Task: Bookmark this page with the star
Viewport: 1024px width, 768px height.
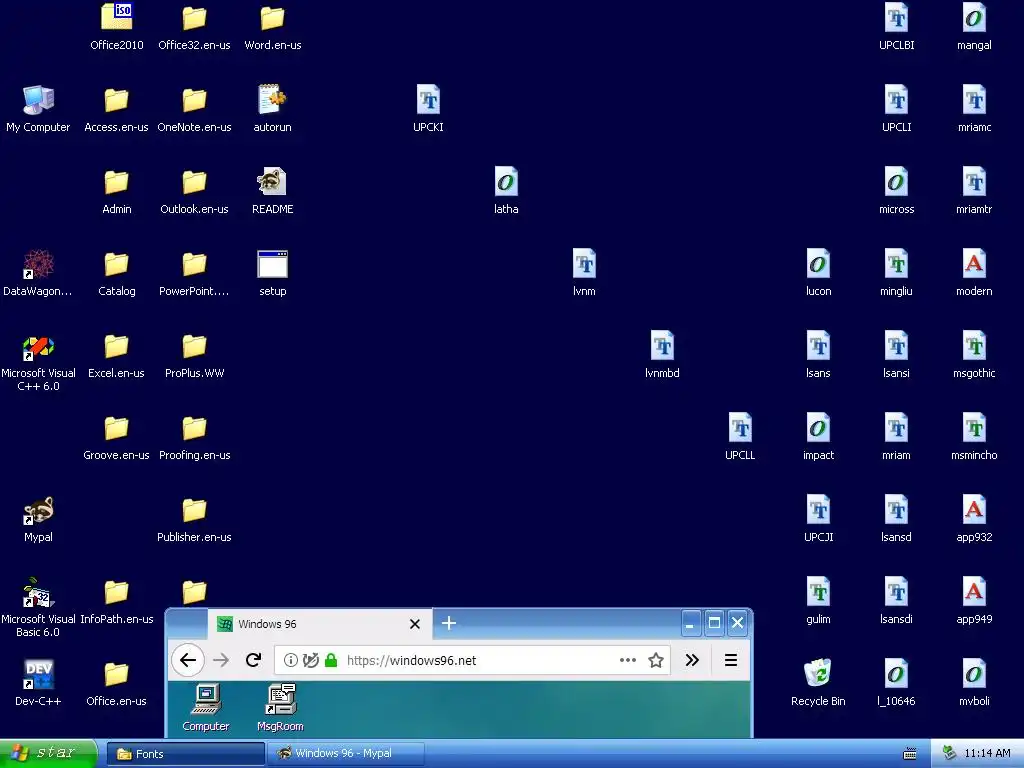Action: point(656,660)
